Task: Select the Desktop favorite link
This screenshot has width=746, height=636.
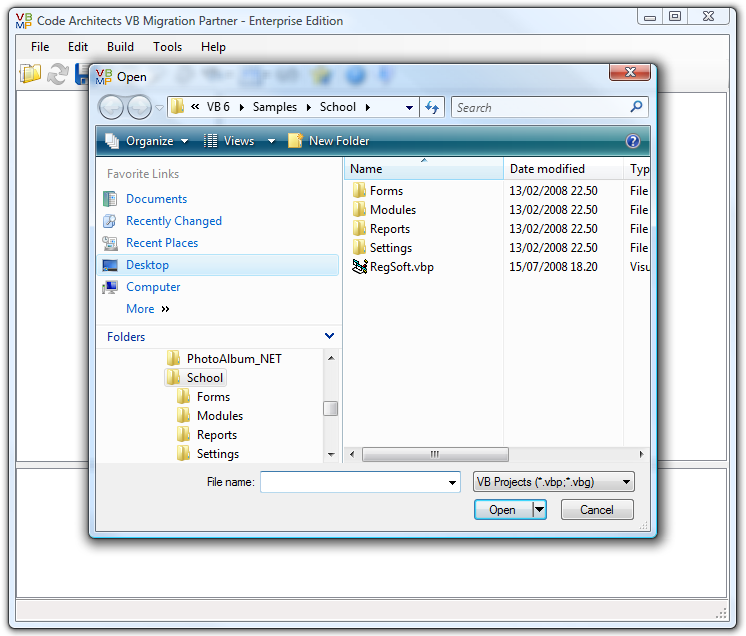Action: (x=218, y=265)
